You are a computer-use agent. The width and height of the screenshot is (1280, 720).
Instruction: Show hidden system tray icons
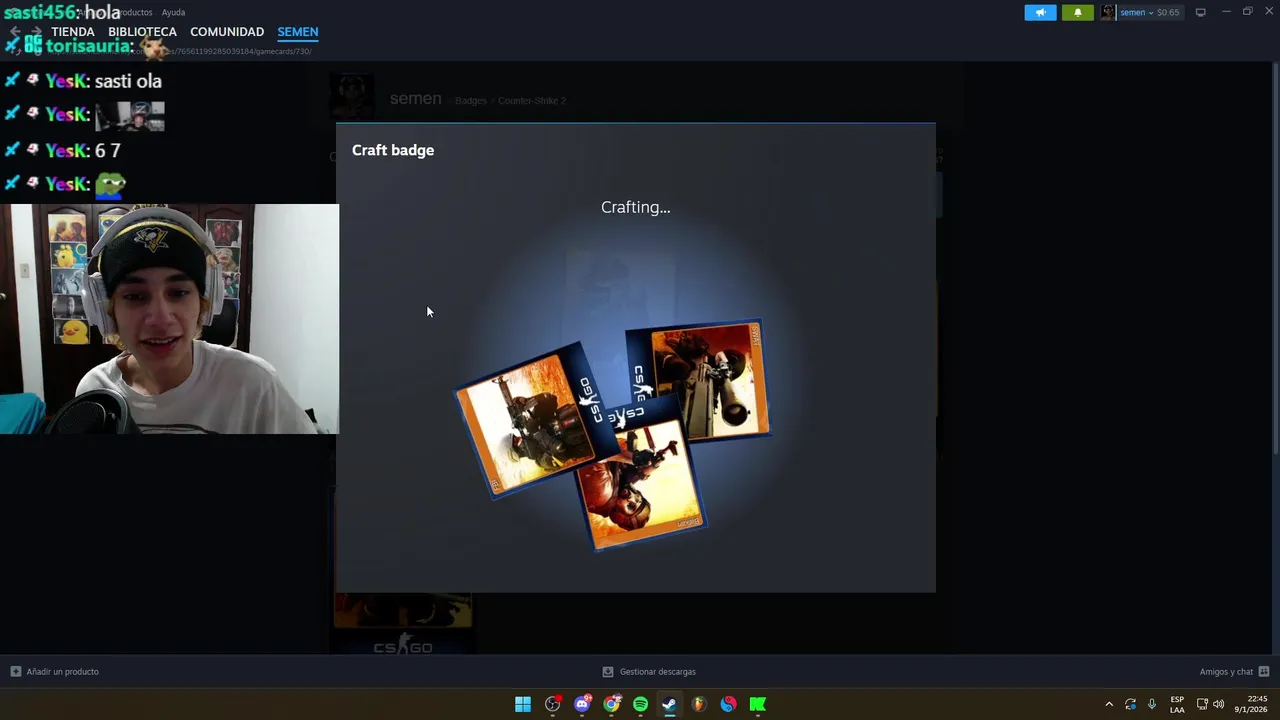(1108, 704)
